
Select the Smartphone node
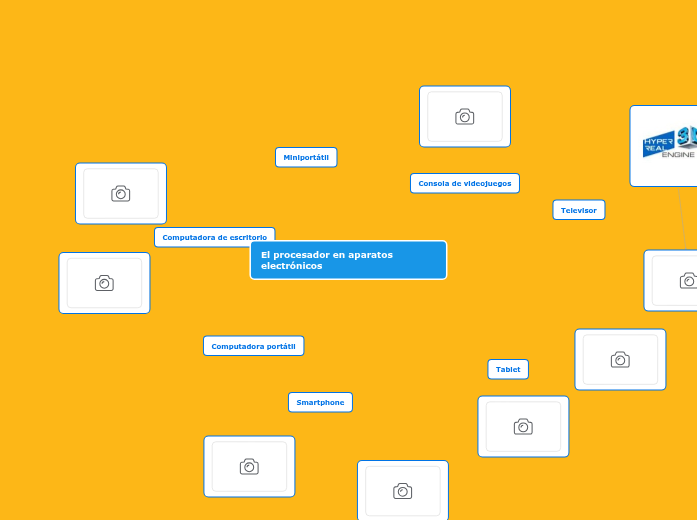(320, 402)
